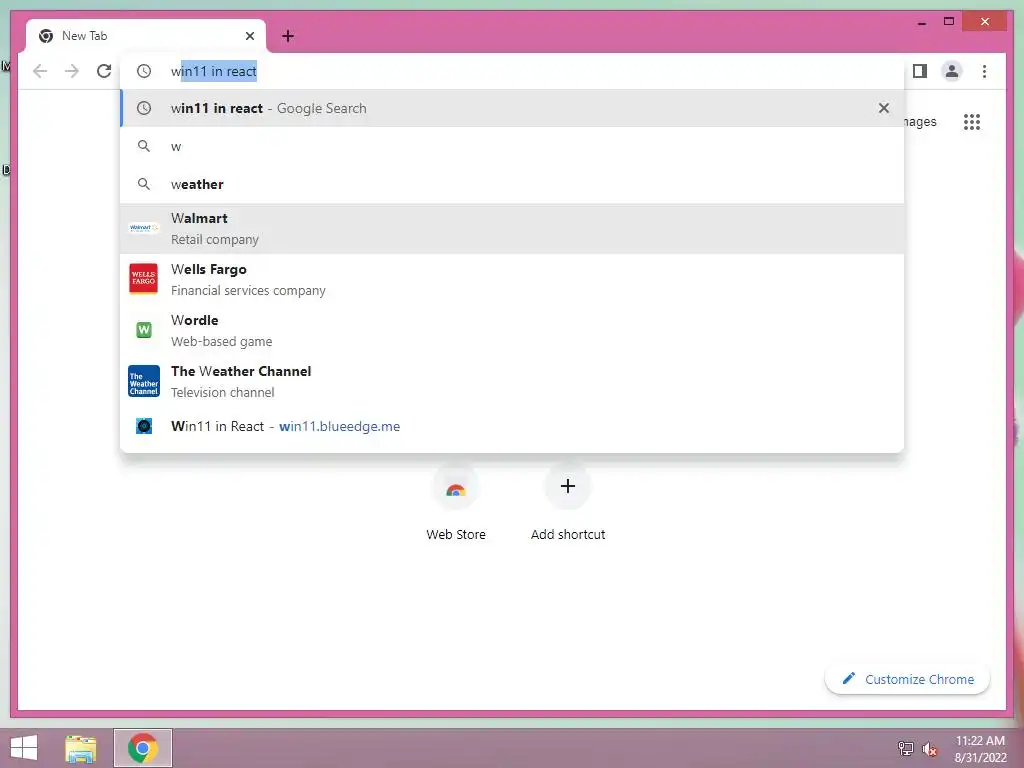Open the side panel icon
This screenshot has height=768, width=1024.
(x=920, y=71)
